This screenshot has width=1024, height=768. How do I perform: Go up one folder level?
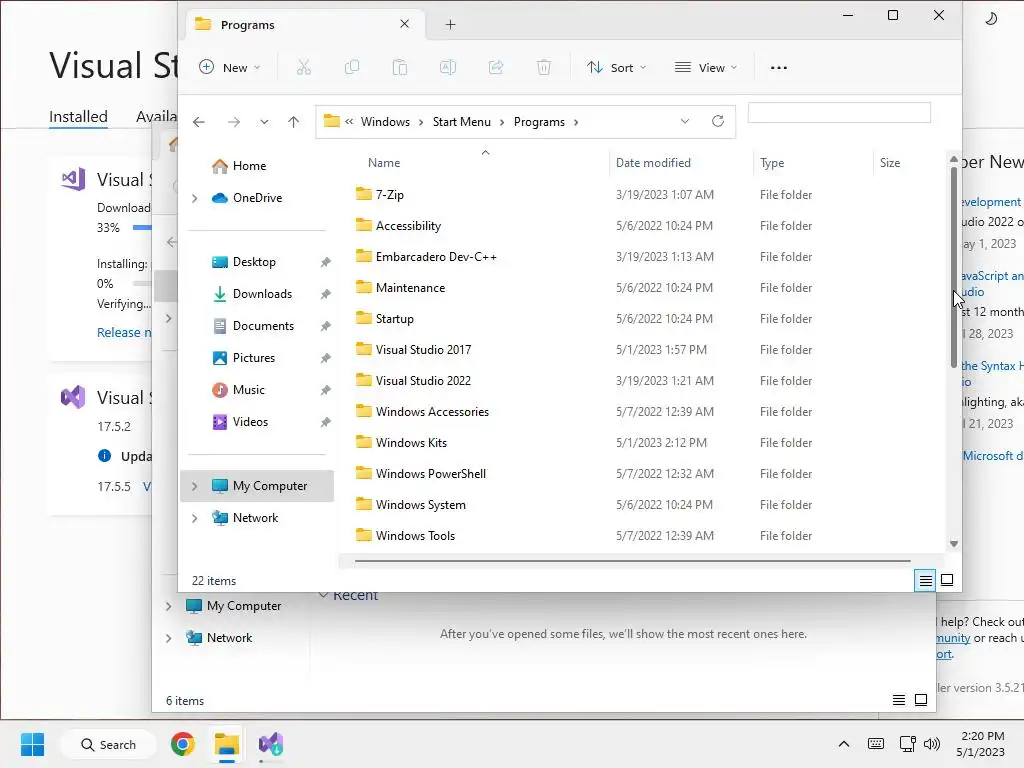coord(293,122)
